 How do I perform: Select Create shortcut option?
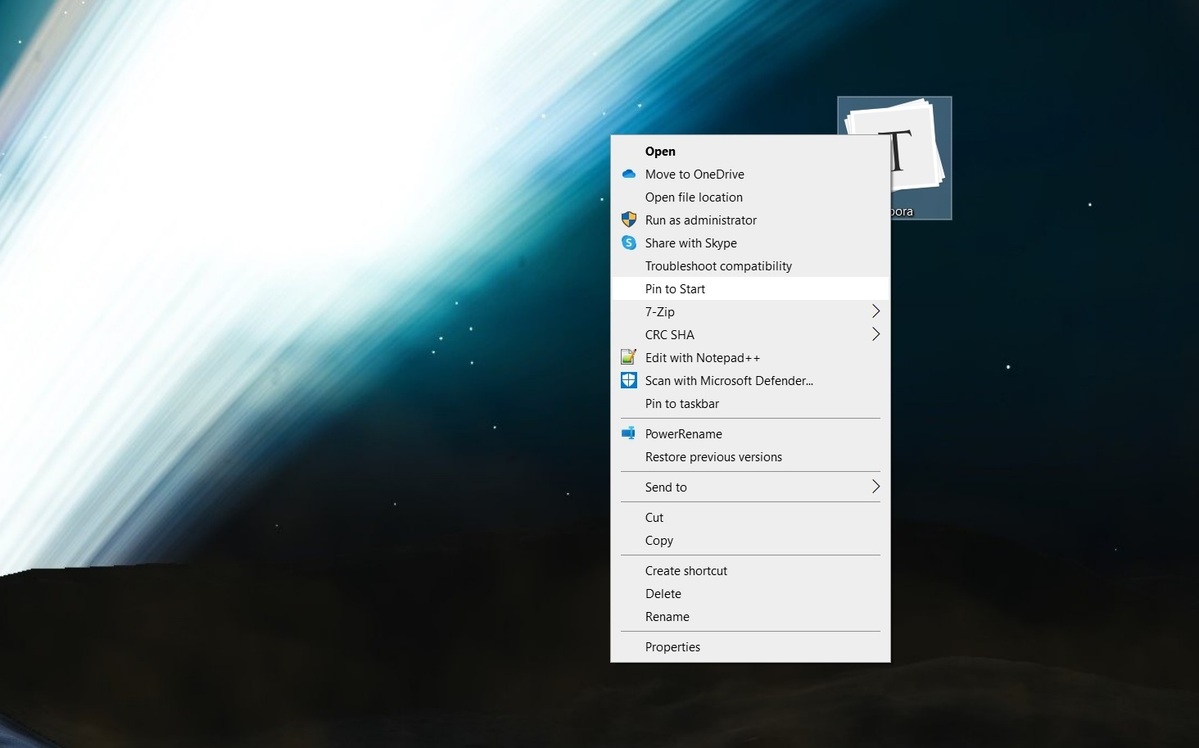(x=686, y=571)
